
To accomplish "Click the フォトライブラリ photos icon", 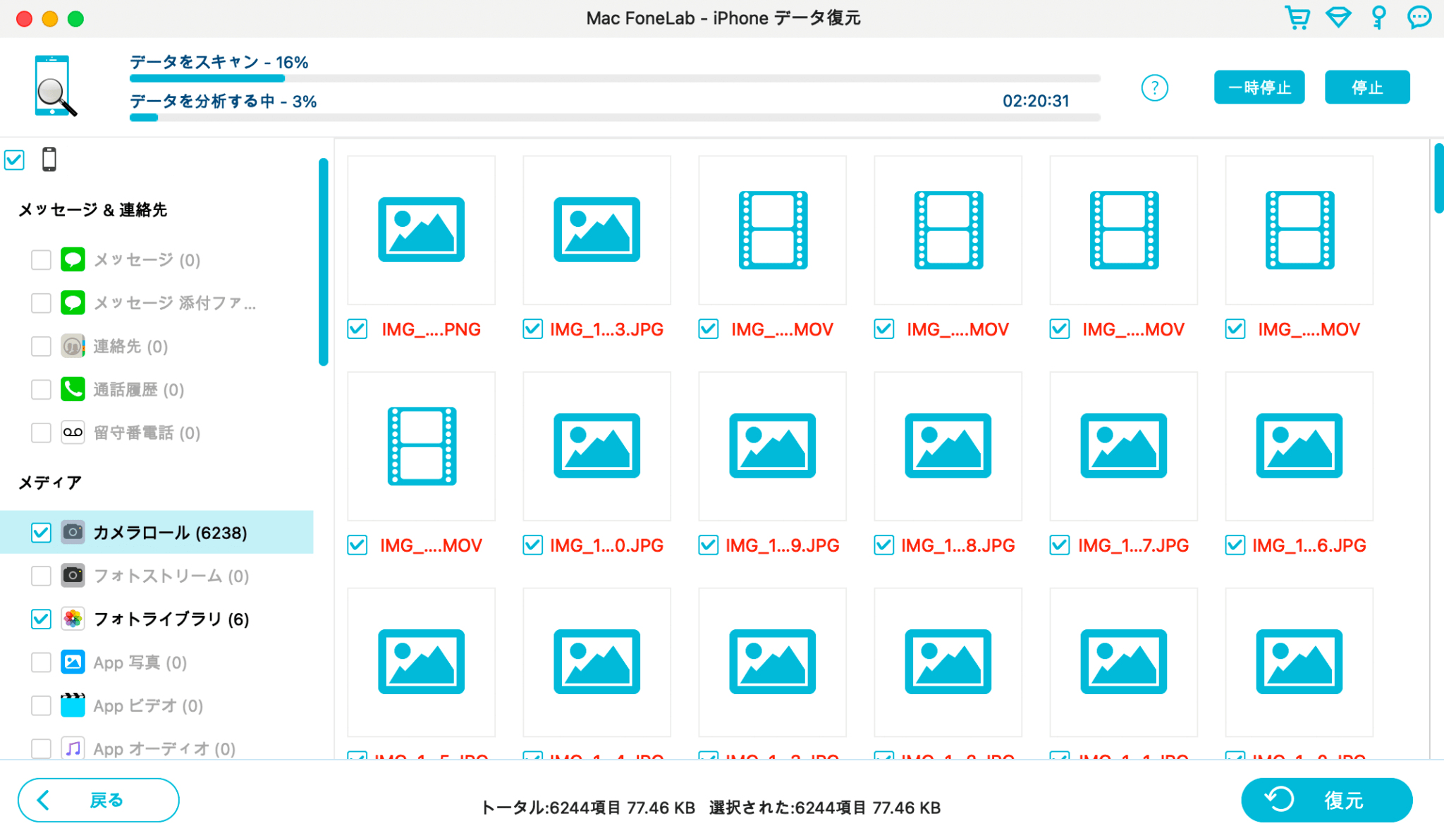I will tap(73, 619).
